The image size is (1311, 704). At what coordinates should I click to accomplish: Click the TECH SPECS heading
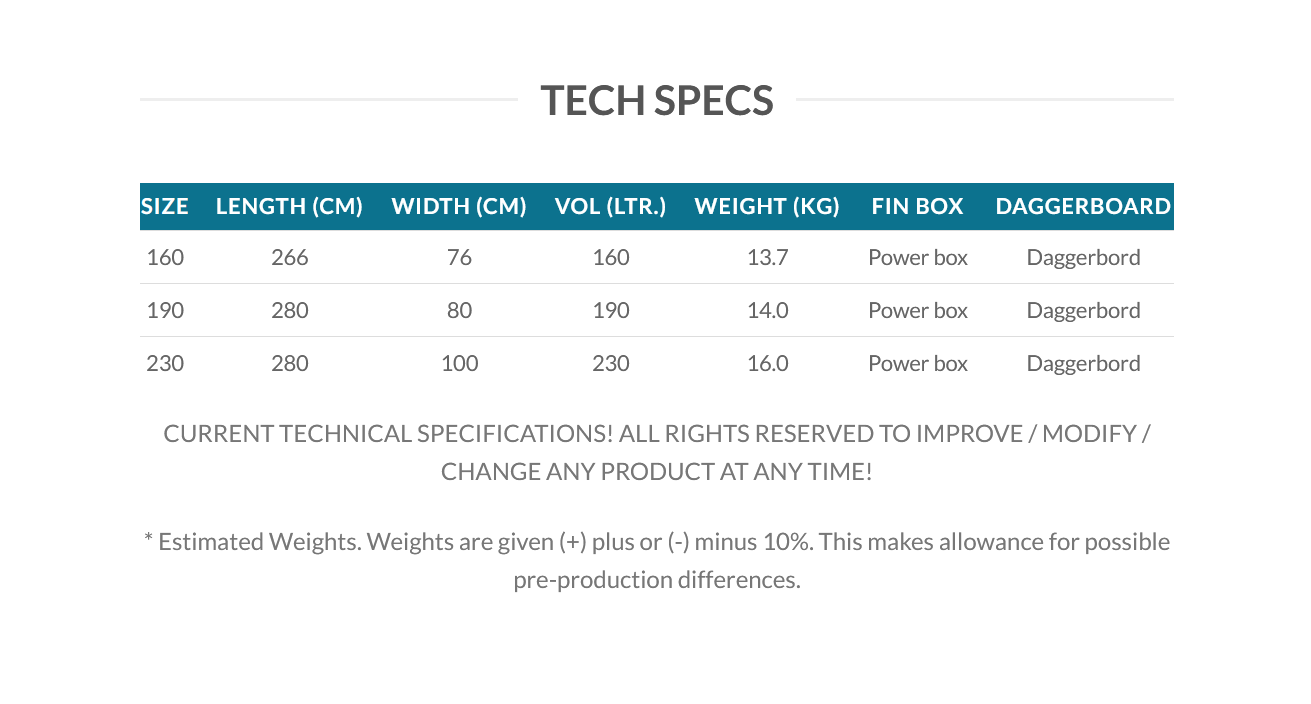(x=657, y=101)
